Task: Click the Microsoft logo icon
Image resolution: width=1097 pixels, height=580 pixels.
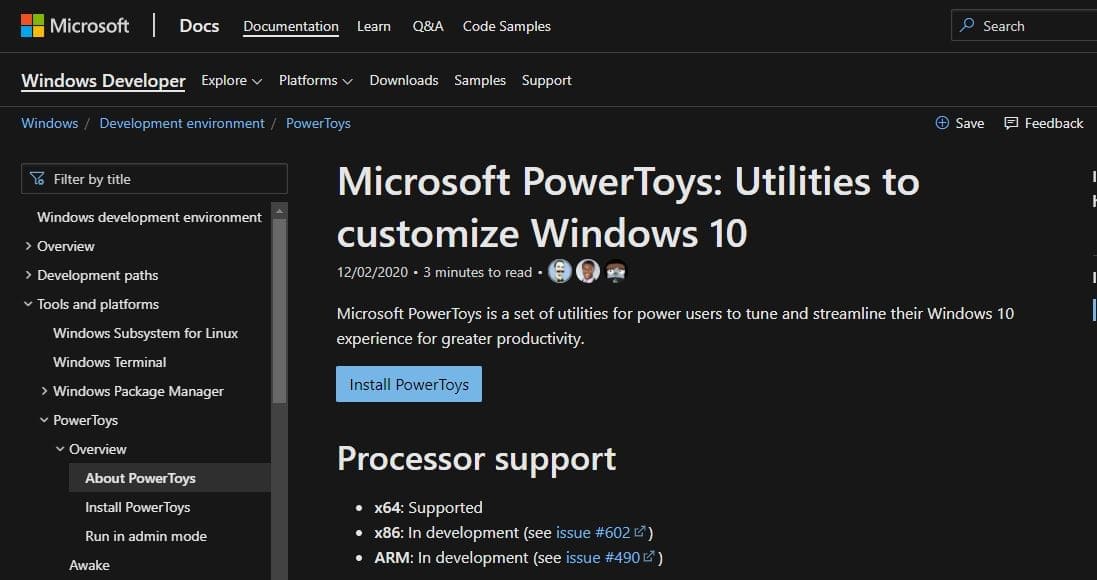Action: pos(32,26)
